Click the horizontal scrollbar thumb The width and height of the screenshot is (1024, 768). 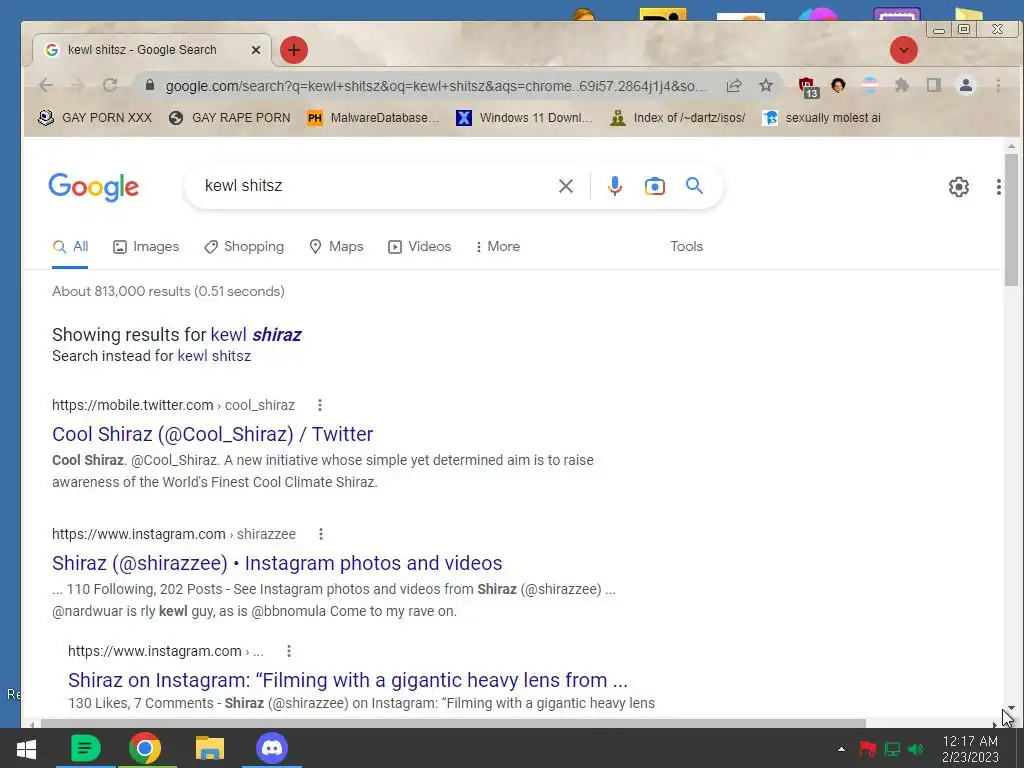[x=453, y=724]
